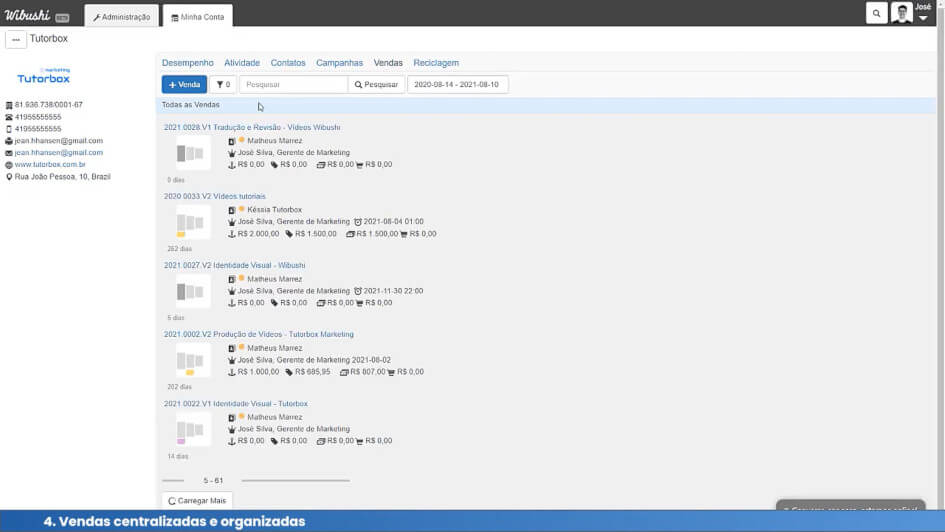
Task: Click alarm clock icon next to 2021-08-04 01:00
Action: click(357, 222)
